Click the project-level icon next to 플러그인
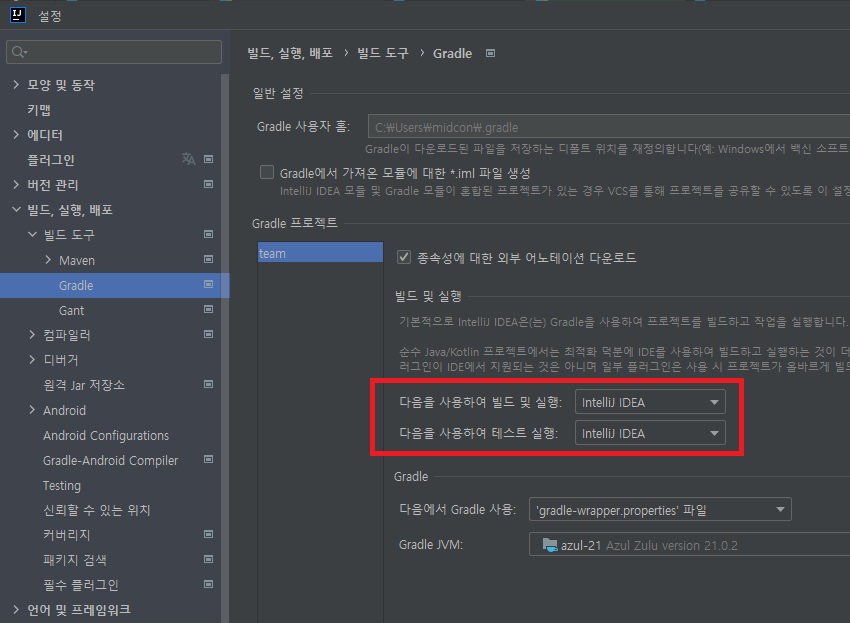The width and height of the screenshot is (850, 623). pos(208,159)
